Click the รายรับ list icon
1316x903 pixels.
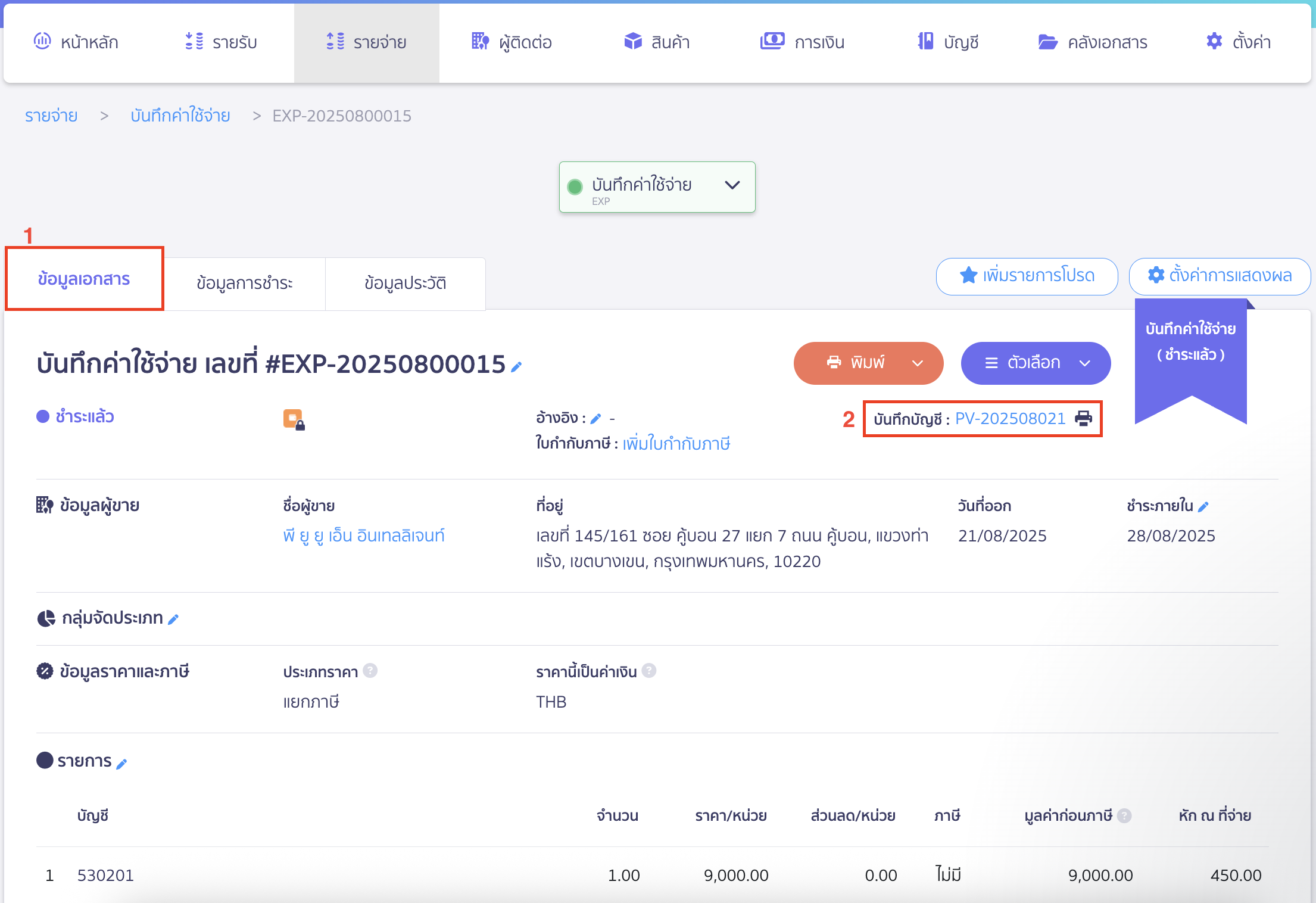click(194, 41)
